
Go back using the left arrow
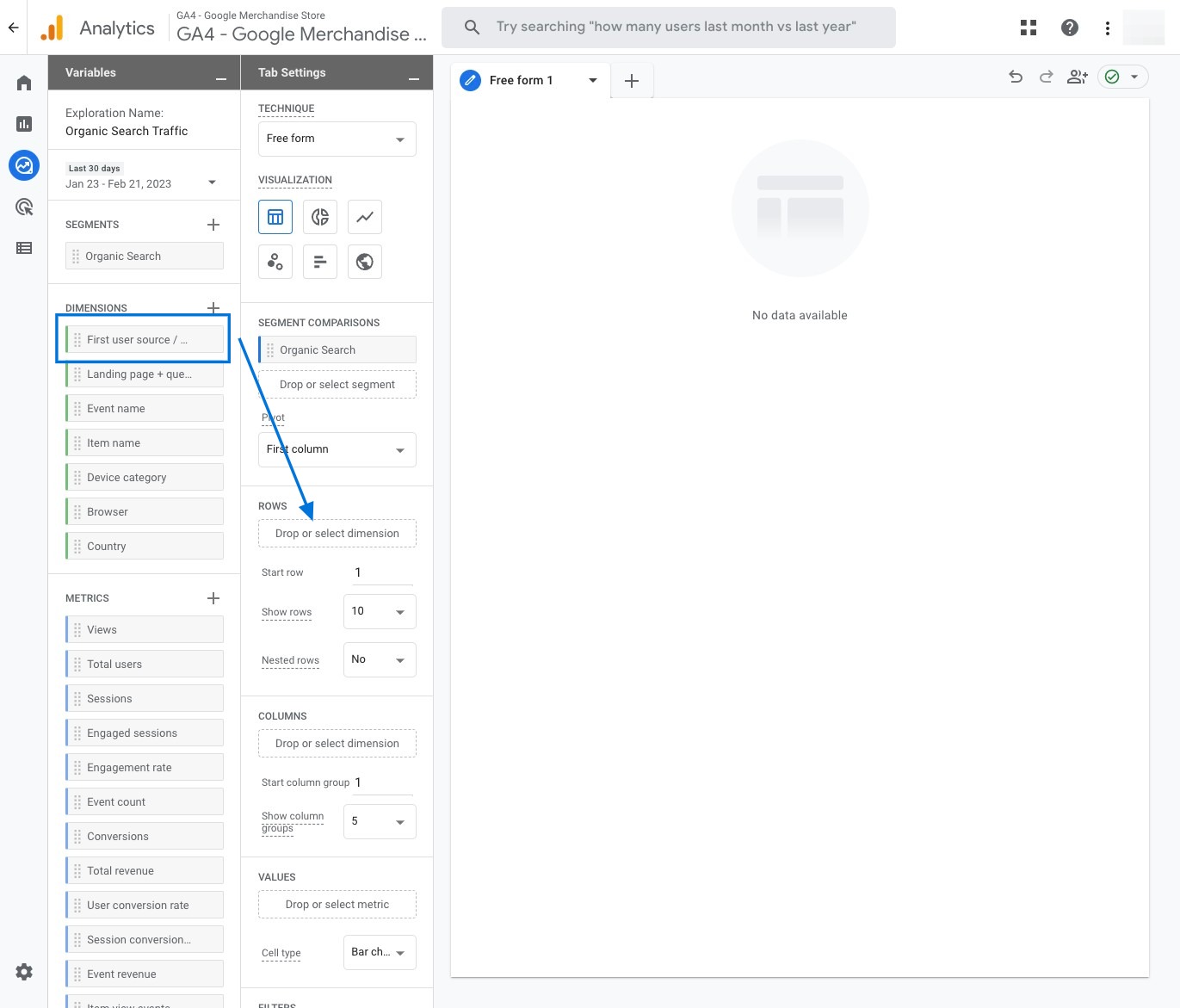coord(13,28)
